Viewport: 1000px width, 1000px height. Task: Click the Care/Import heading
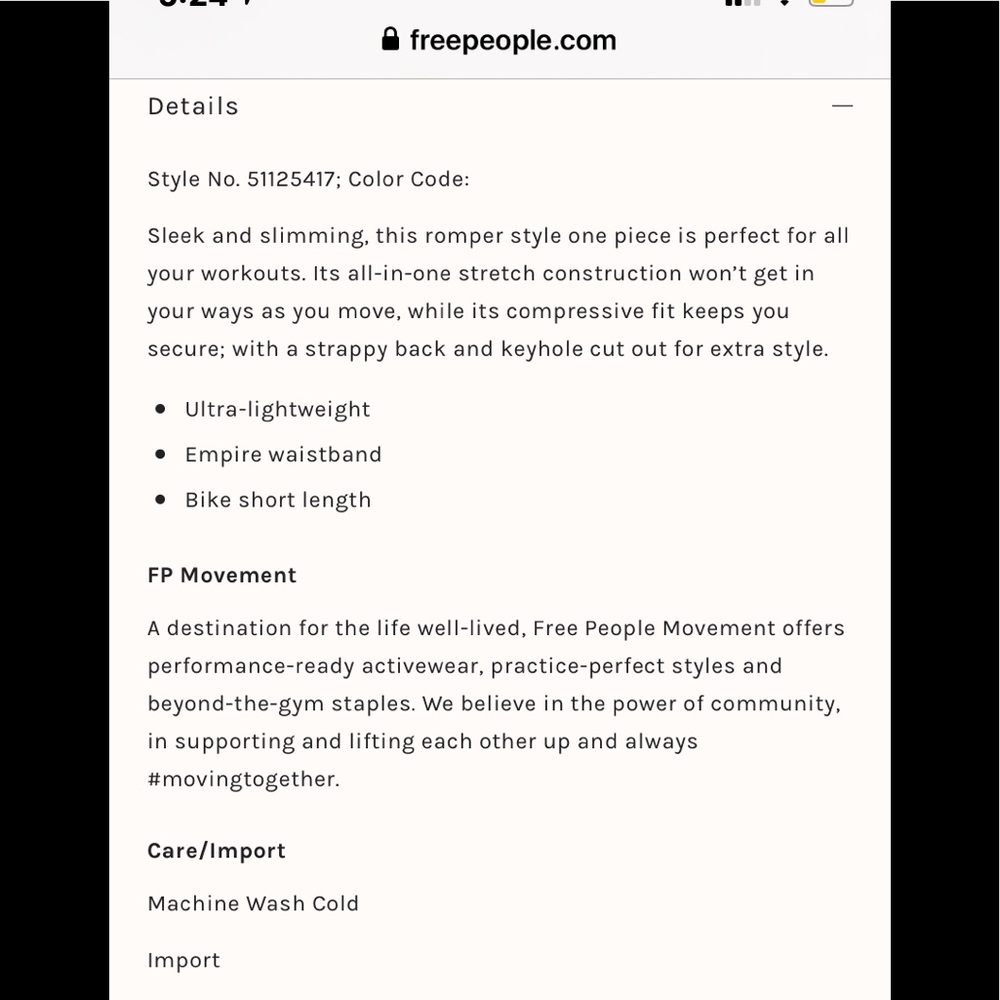(x=216, y=851)
